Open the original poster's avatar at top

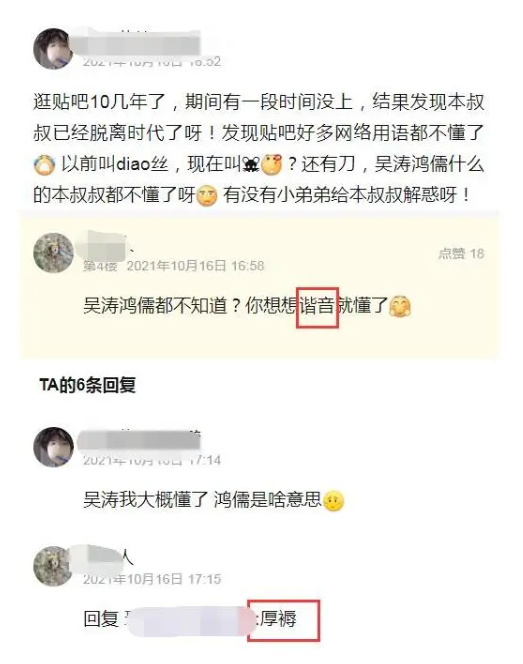(54, 49)
